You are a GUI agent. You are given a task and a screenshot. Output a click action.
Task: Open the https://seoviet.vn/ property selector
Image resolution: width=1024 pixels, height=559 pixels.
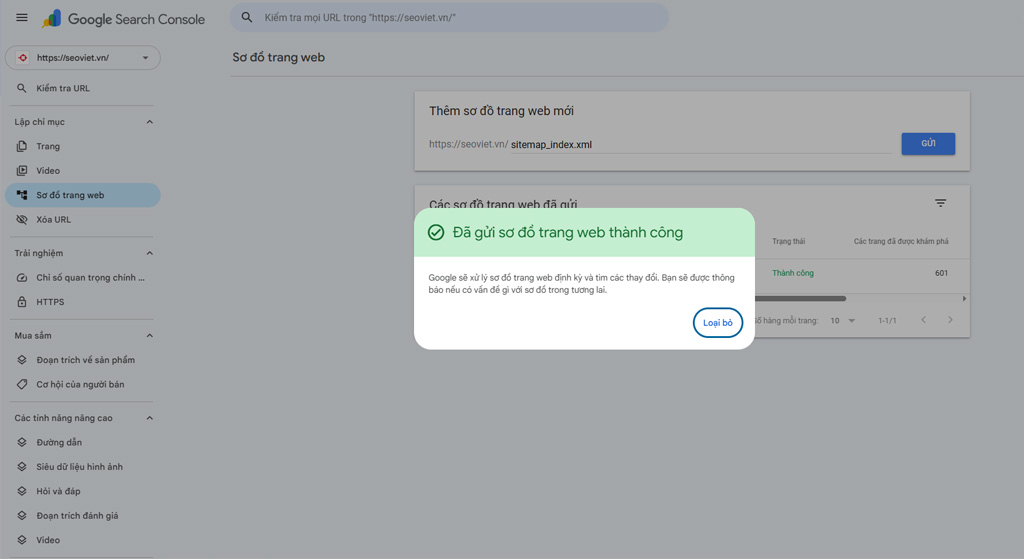click(83, 57)
